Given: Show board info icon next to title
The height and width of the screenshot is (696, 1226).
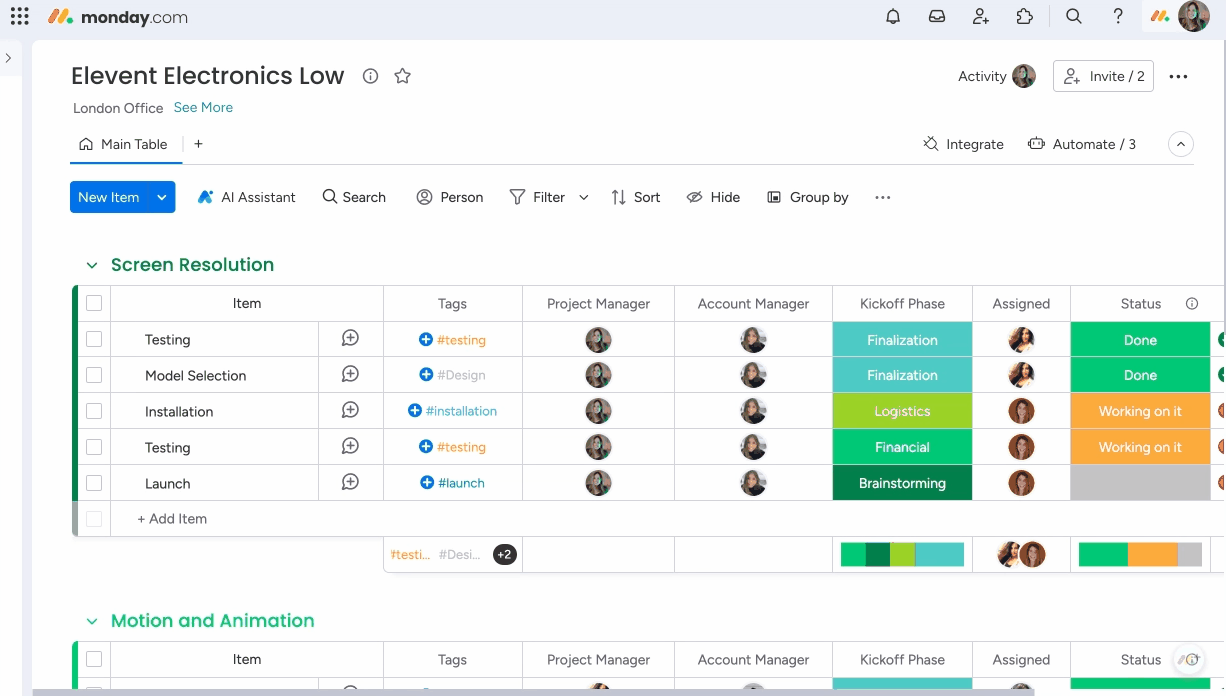Looking at the screenshot, I should (370, 76).
